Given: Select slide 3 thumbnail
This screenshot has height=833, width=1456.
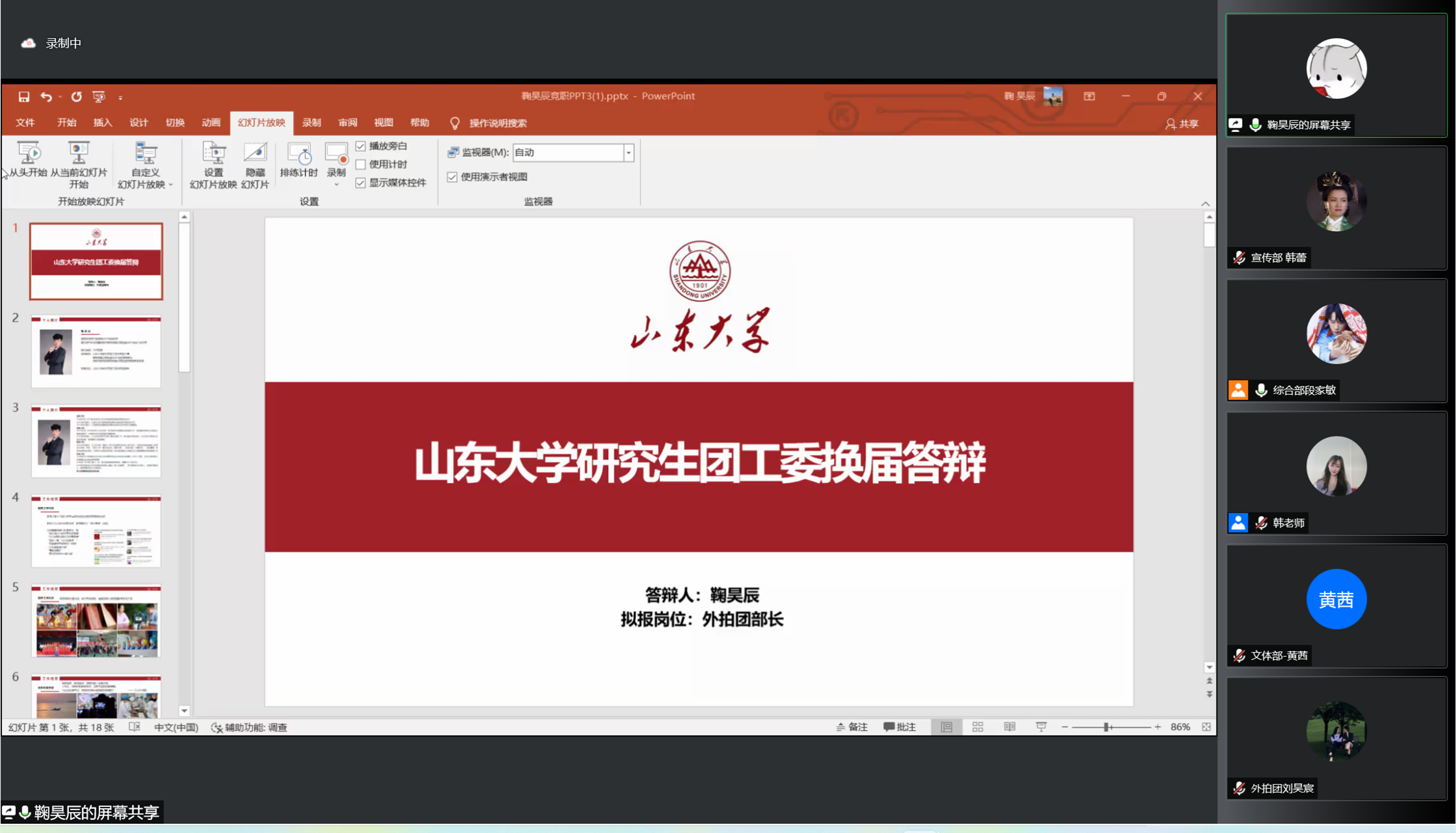Looking at the screenshot, I should pyautogui.click(x=96, y=442).
